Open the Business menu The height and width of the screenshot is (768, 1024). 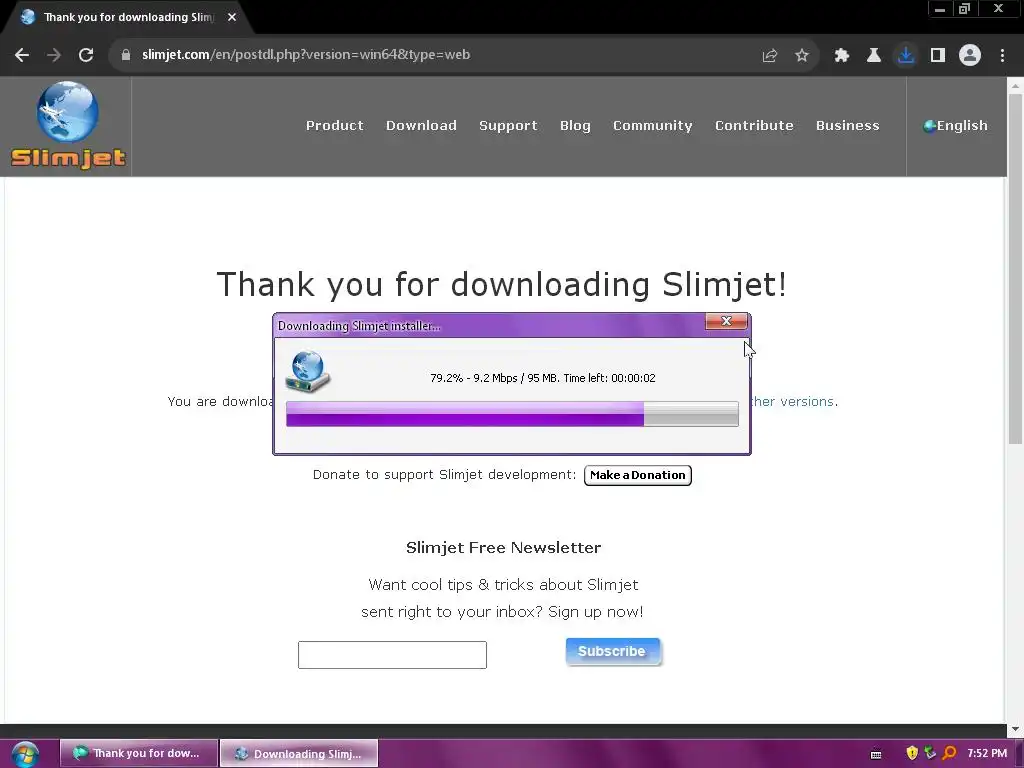pos(848,125)
